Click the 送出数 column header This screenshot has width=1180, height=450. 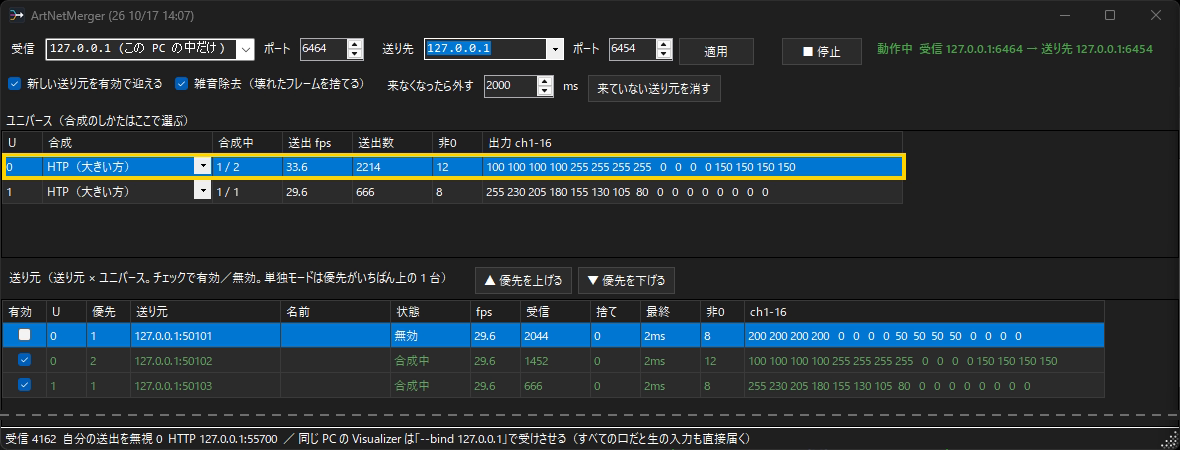391,142
